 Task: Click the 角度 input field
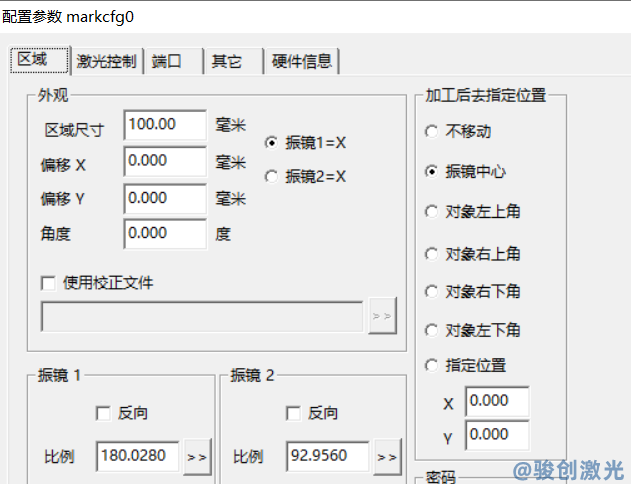[x=165, y=234]
